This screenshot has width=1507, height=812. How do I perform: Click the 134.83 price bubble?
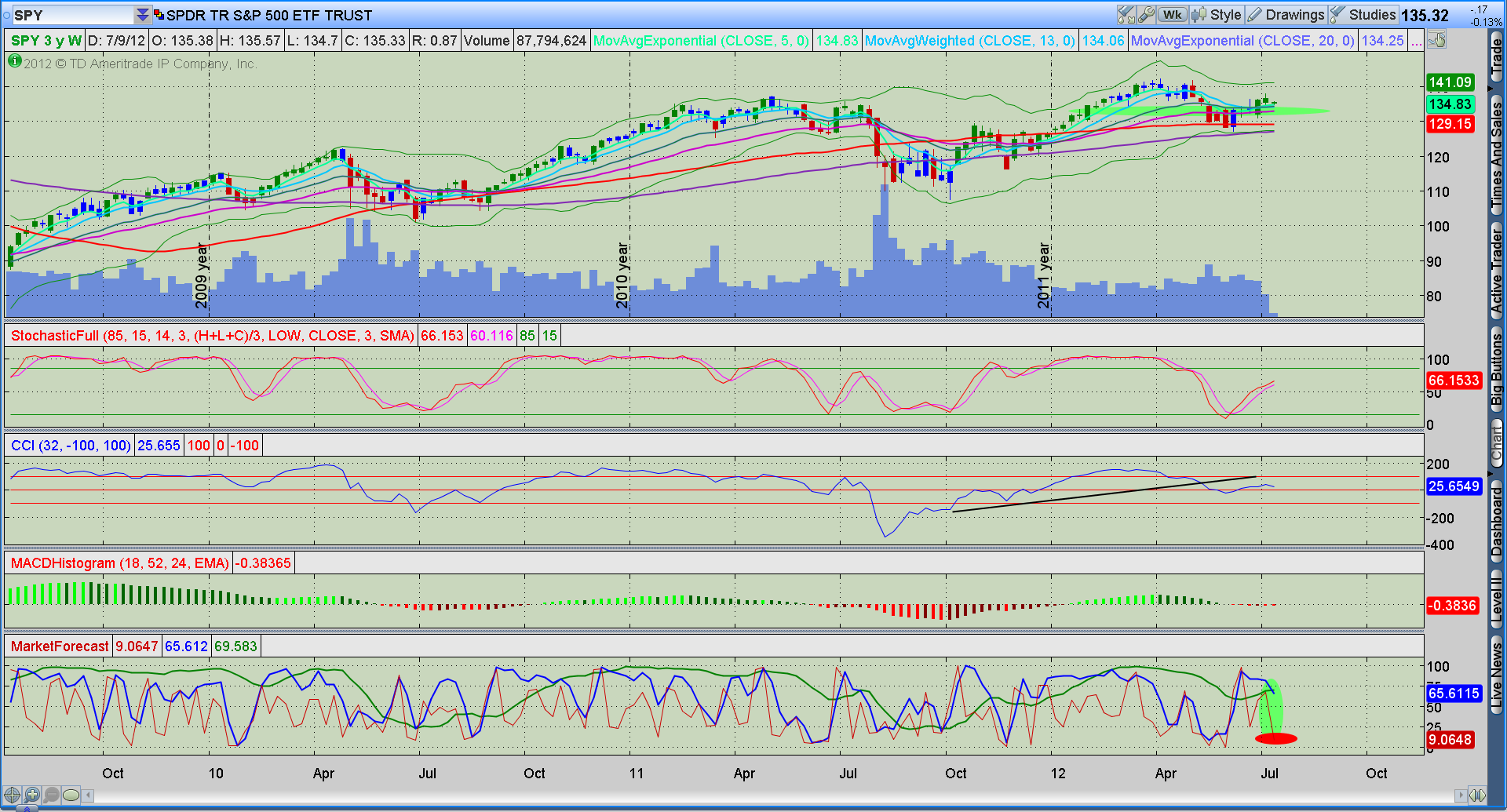1450,104
